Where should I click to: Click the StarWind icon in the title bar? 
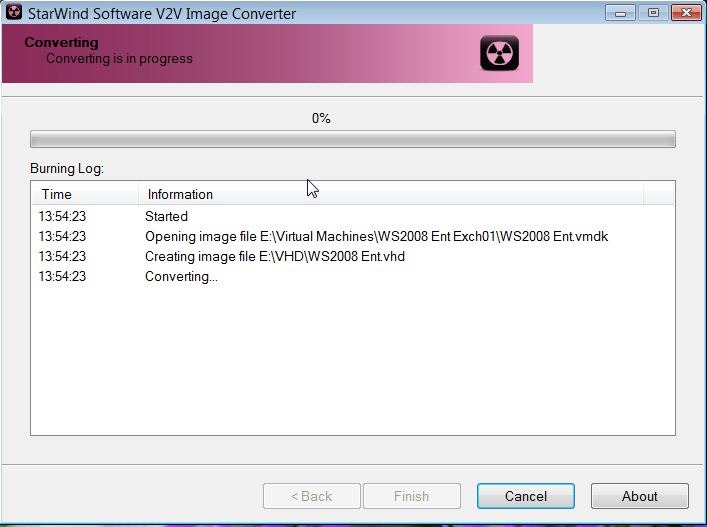point(14,12)
